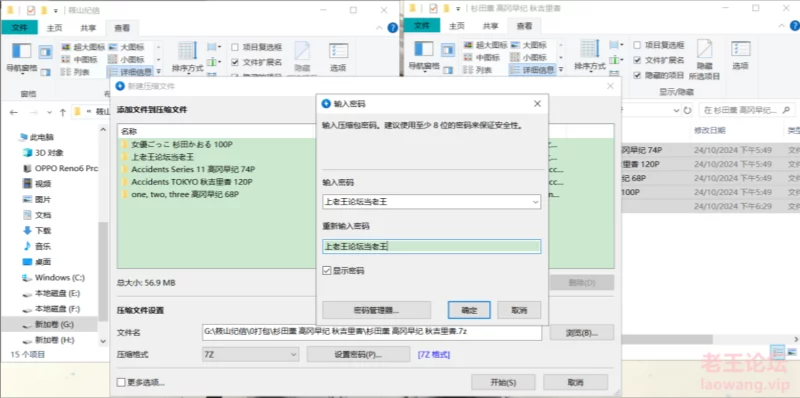The width and height of the screenshot is (800, 398).
Task: Go back arrow in left Explorer
Action: point(14,112)
